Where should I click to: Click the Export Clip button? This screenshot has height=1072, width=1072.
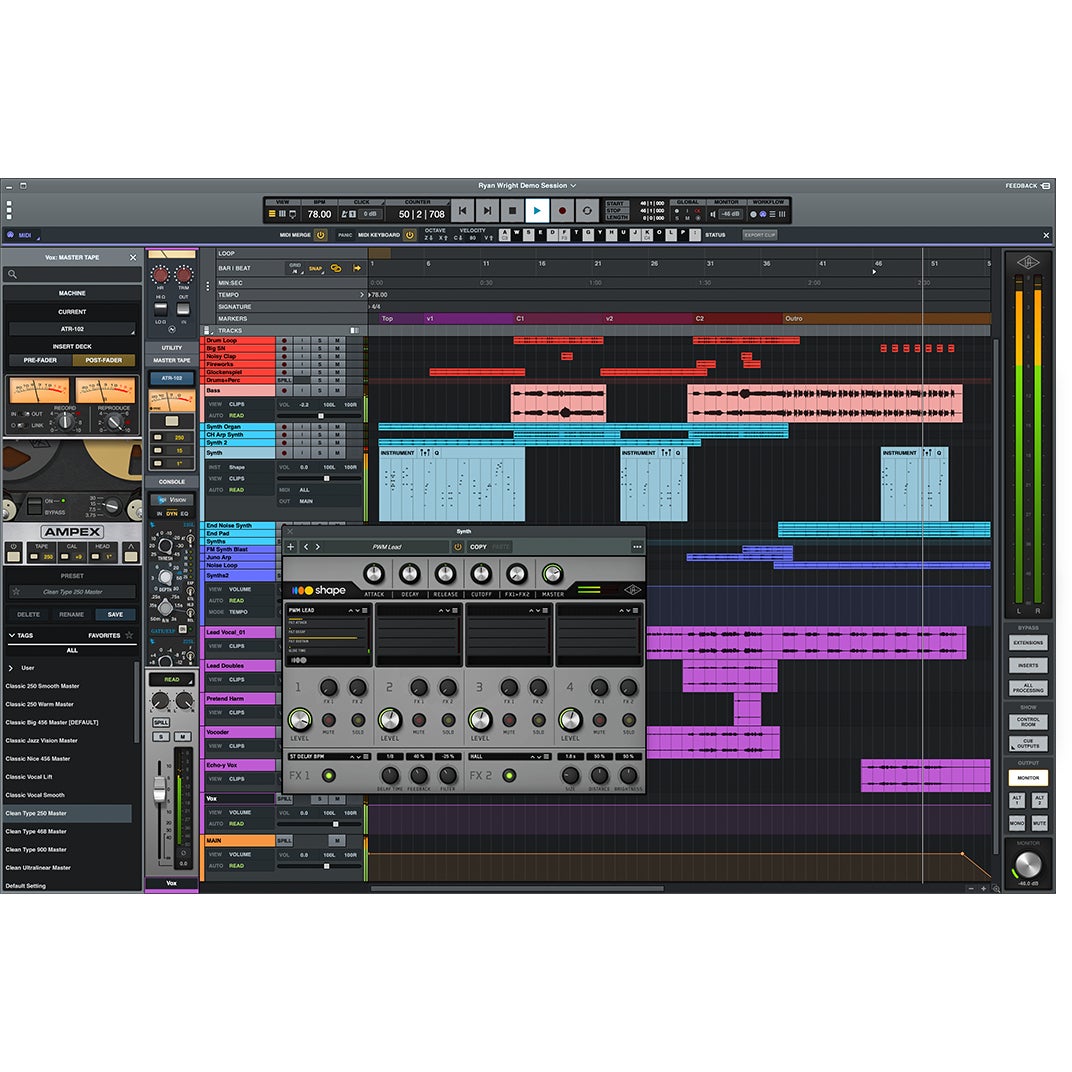coord(760,235)
